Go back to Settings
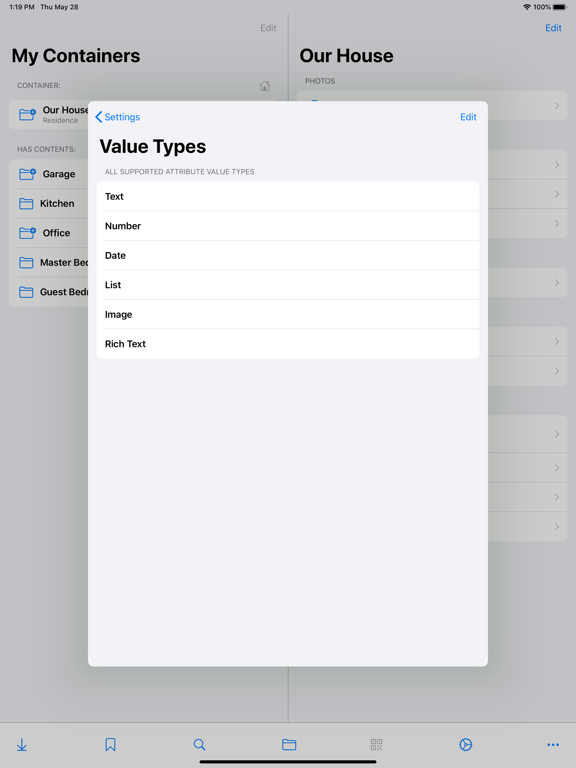Viewport: 576px width, 768px height. [118, 117]
